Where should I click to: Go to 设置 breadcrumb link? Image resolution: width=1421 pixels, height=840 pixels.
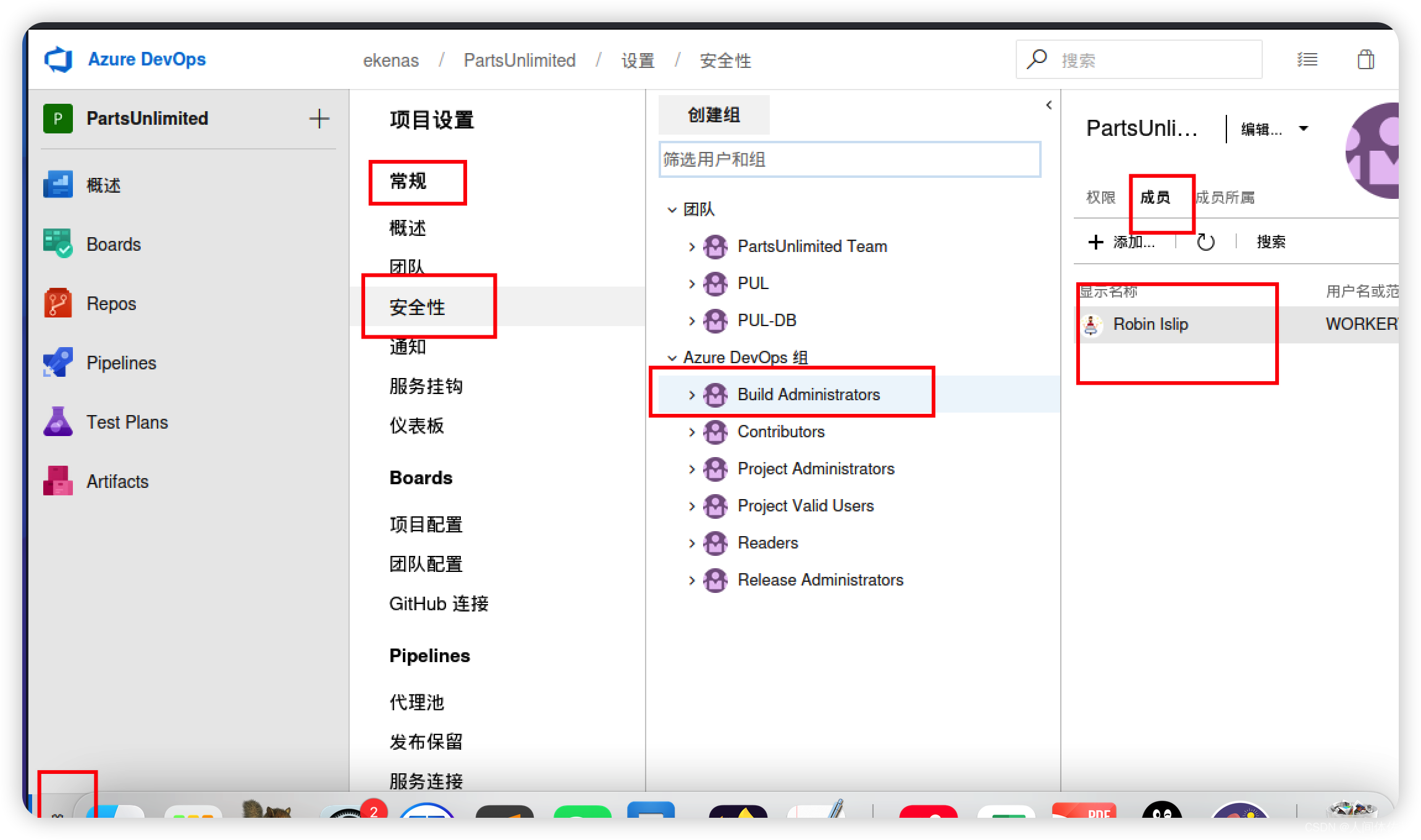[638, 60]
